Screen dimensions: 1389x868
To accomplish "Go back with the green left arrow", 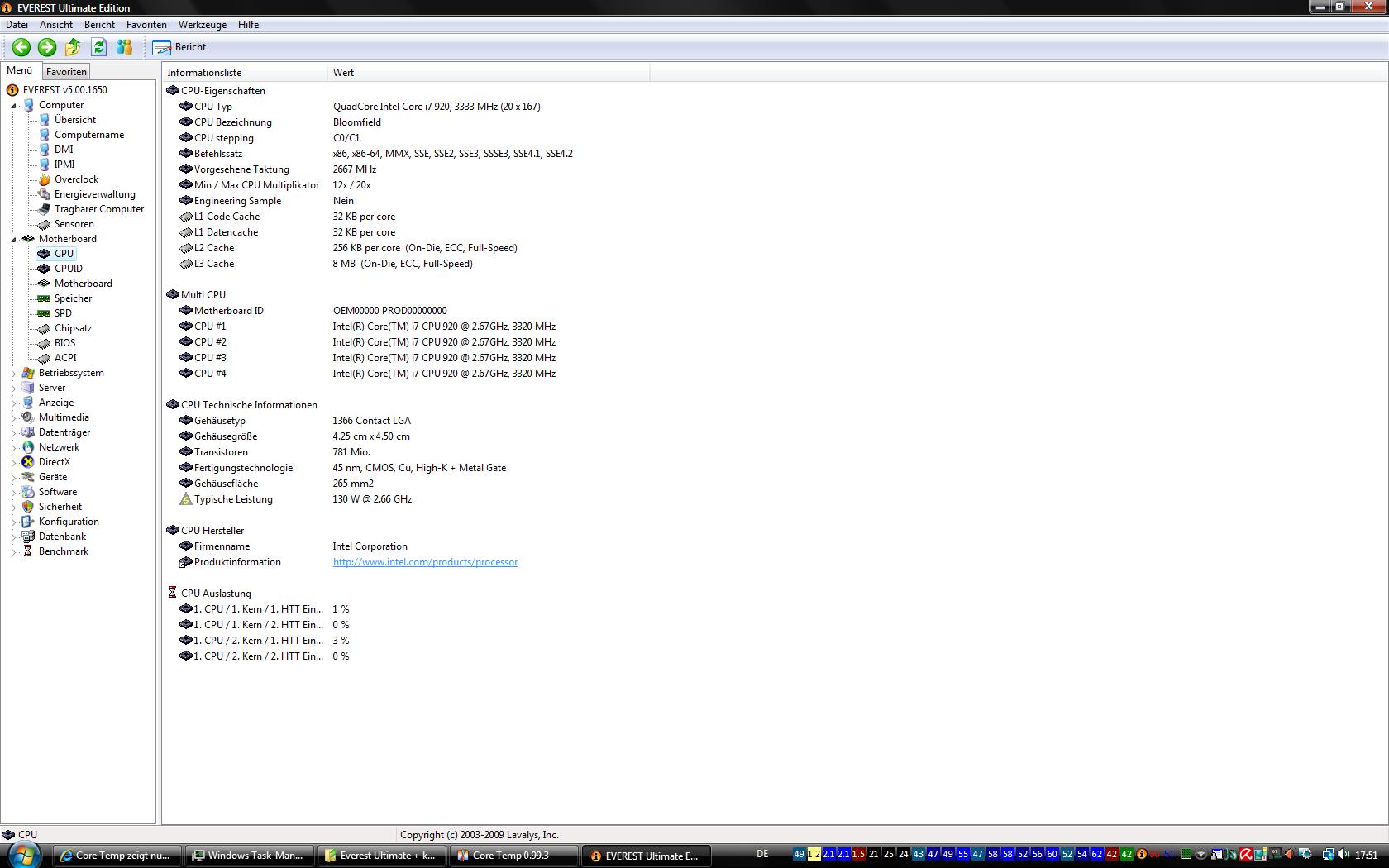I will 21,47.
